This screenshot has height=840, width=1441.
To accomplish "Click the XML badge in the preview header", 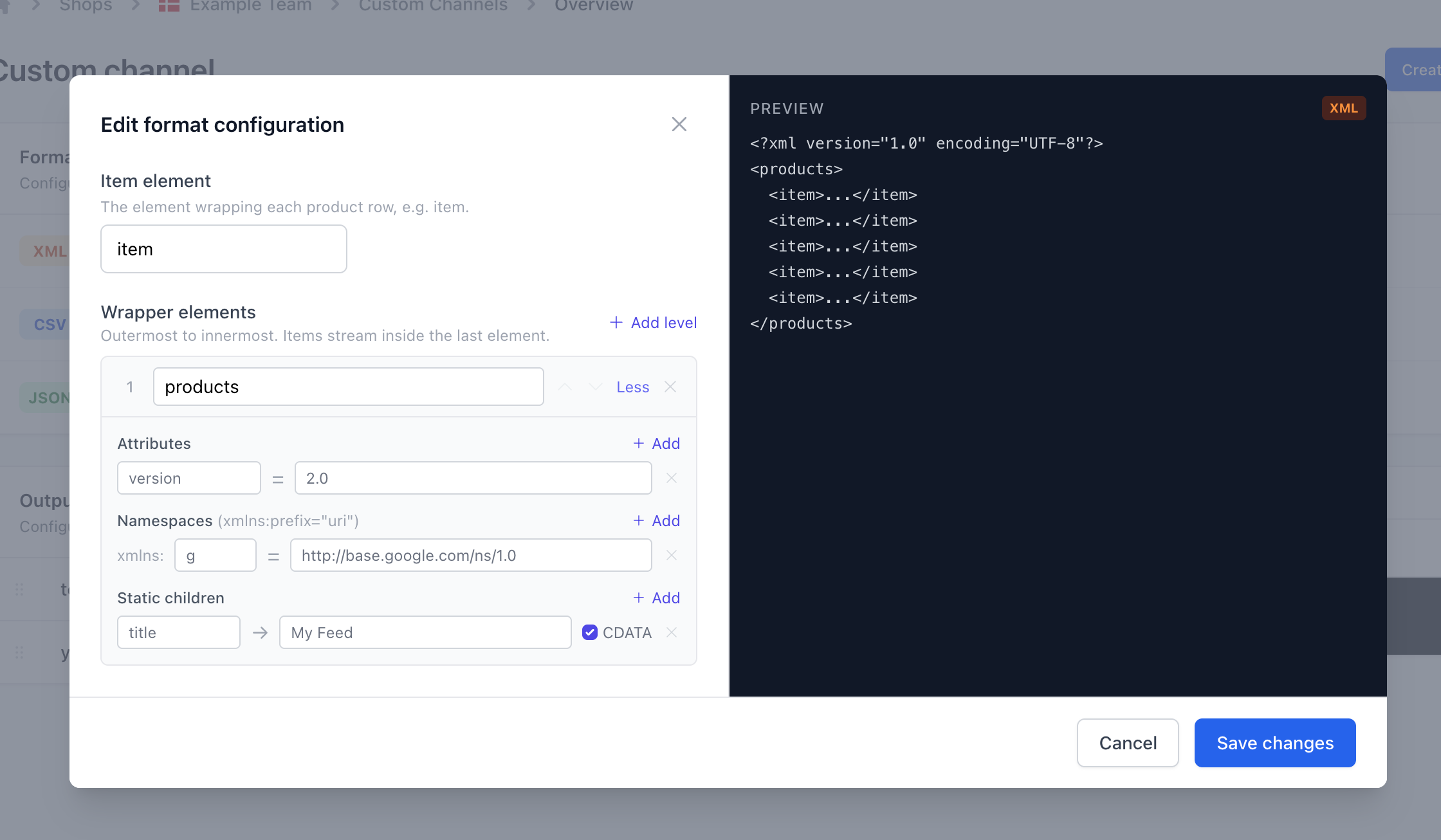I will pyautogui.click(x=1344, y=108).
